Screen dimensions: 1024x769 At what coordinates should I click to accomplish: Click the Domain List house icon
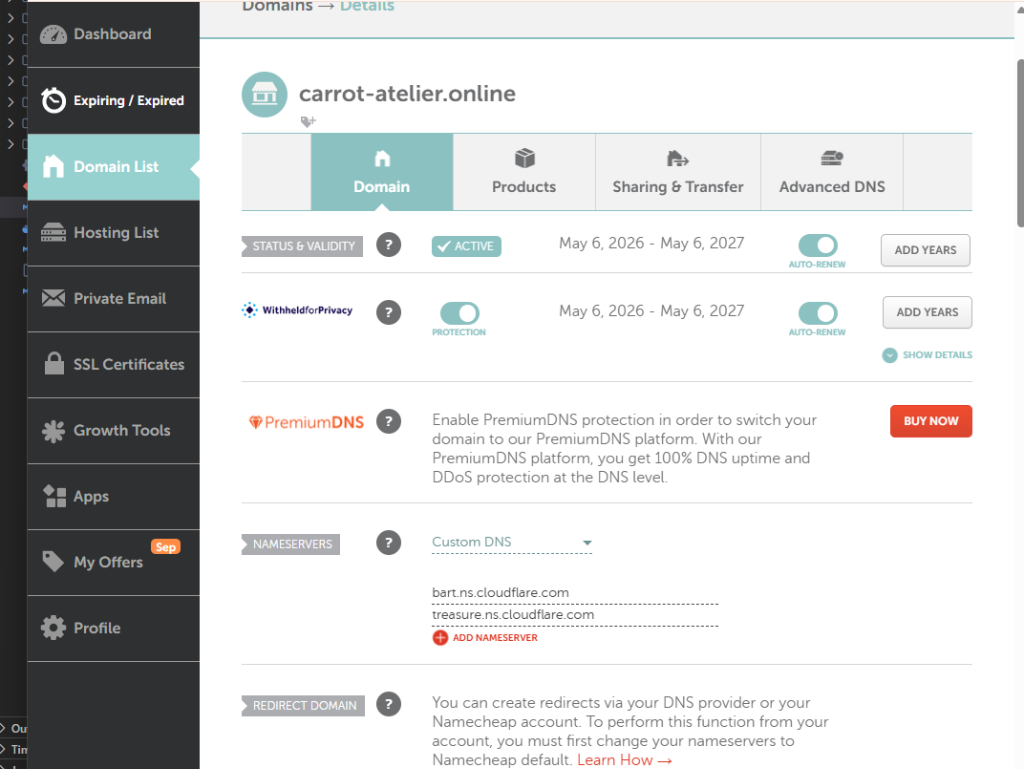53,166
